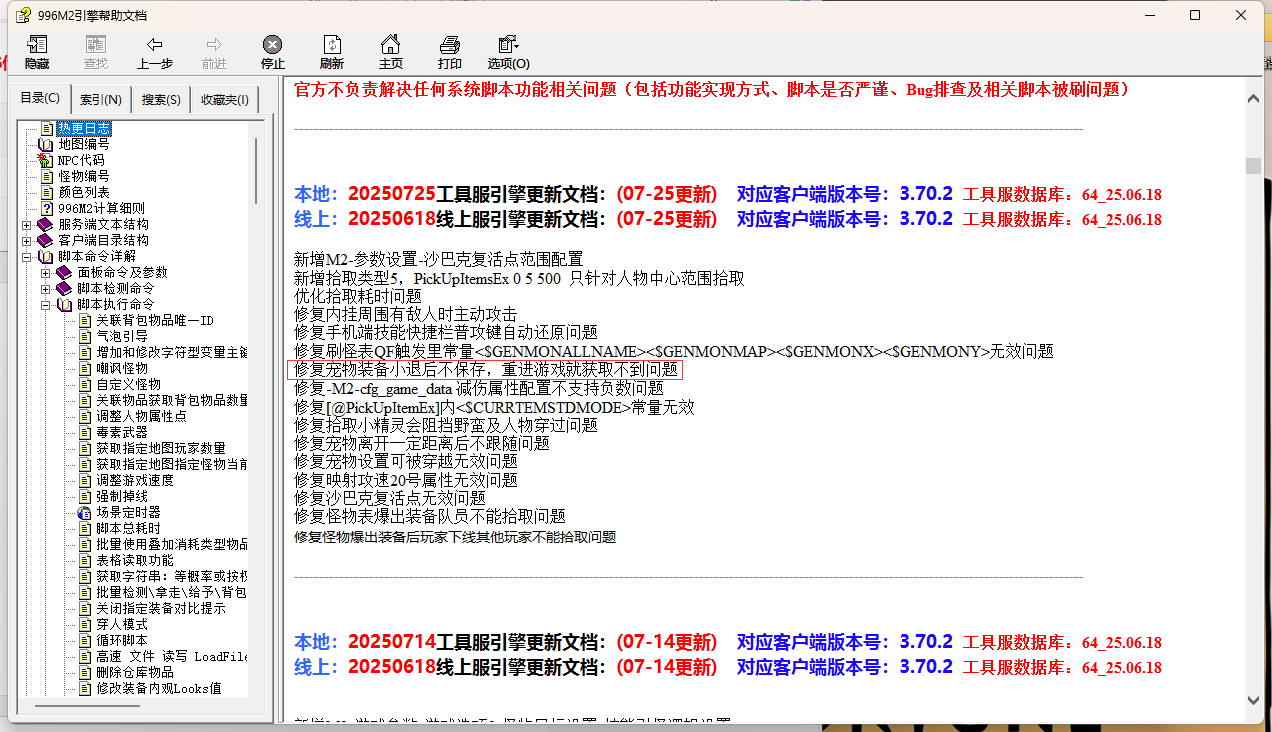Refresh the page using 刷新
Screen dimensions: 1272x732
tap(331, 53)
